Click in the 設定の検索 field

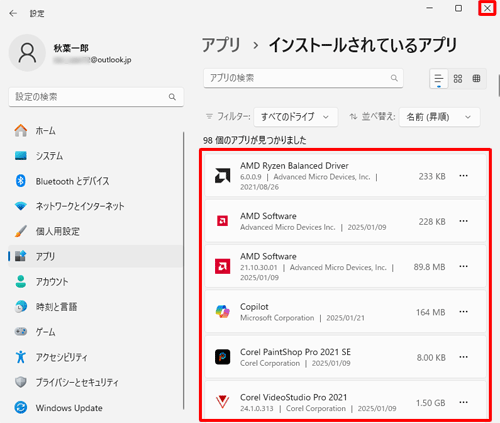pos(96,97)
